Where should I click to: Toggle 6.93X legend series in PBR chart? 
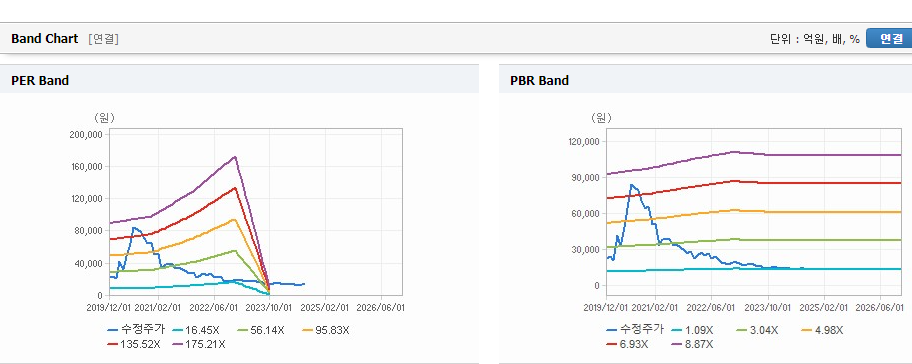pos(628,344)
